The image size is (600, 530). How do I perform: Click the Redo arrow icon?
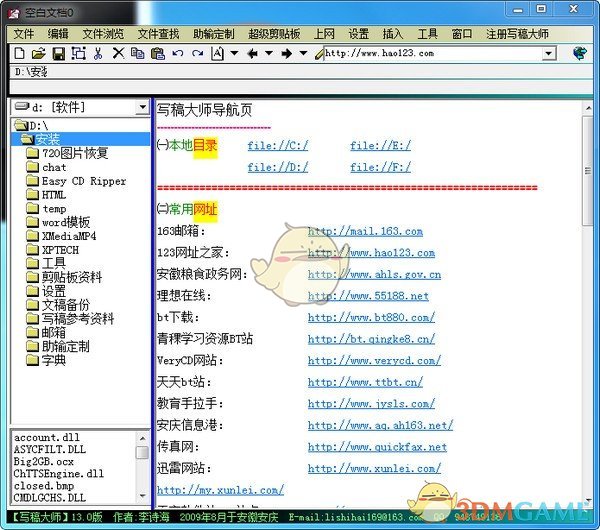(198, 53)
